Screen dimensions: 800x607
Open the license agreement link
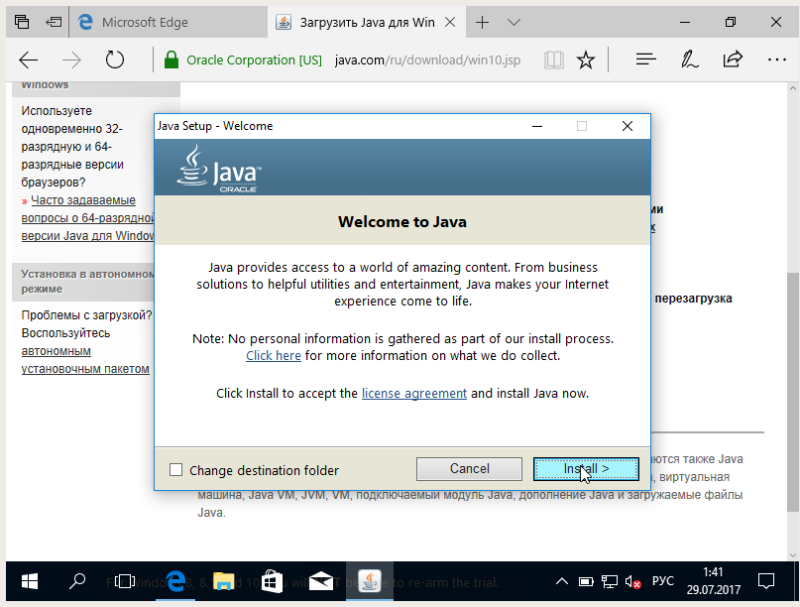pos(414,393)
